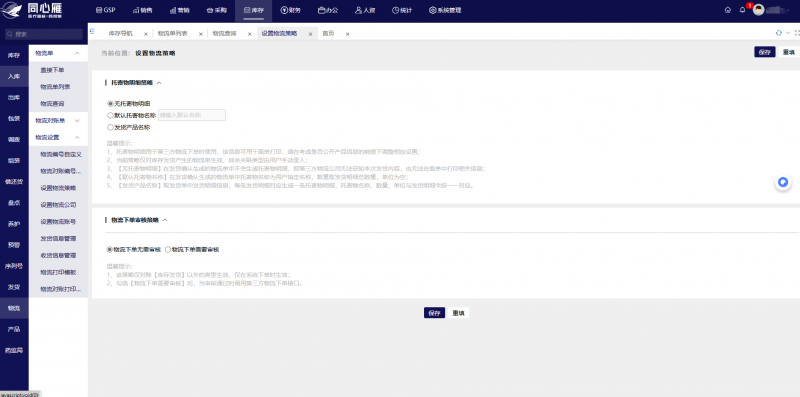Click the user avatar picture

[x=759, y=10]
